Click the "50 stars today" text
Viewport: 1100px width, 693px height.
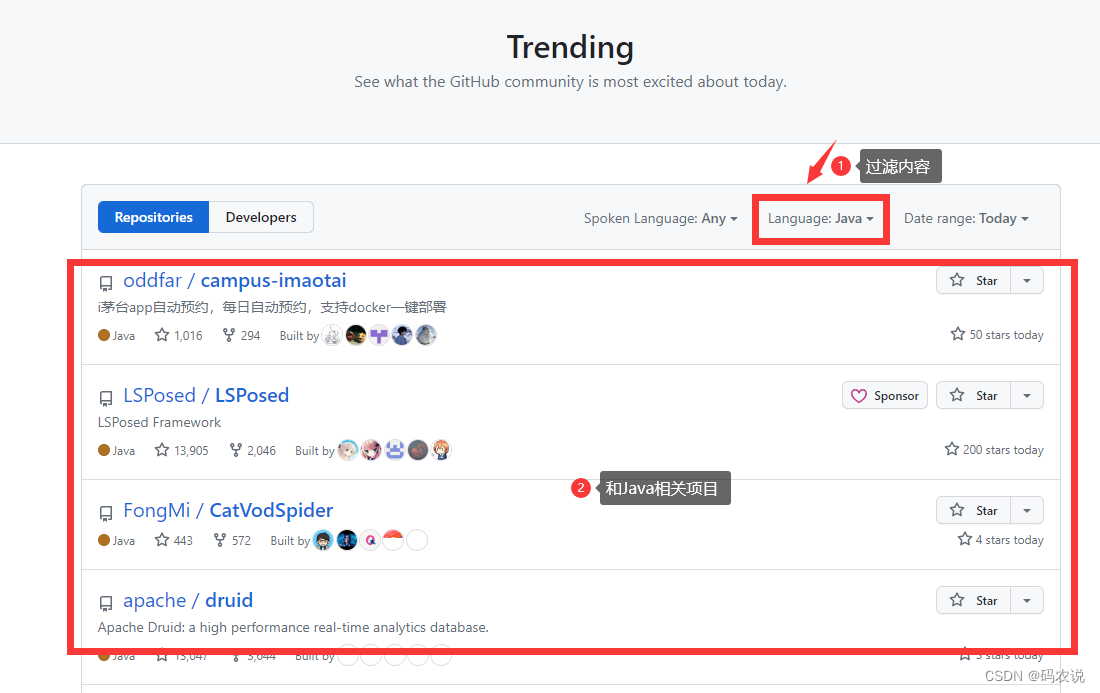1006,335
